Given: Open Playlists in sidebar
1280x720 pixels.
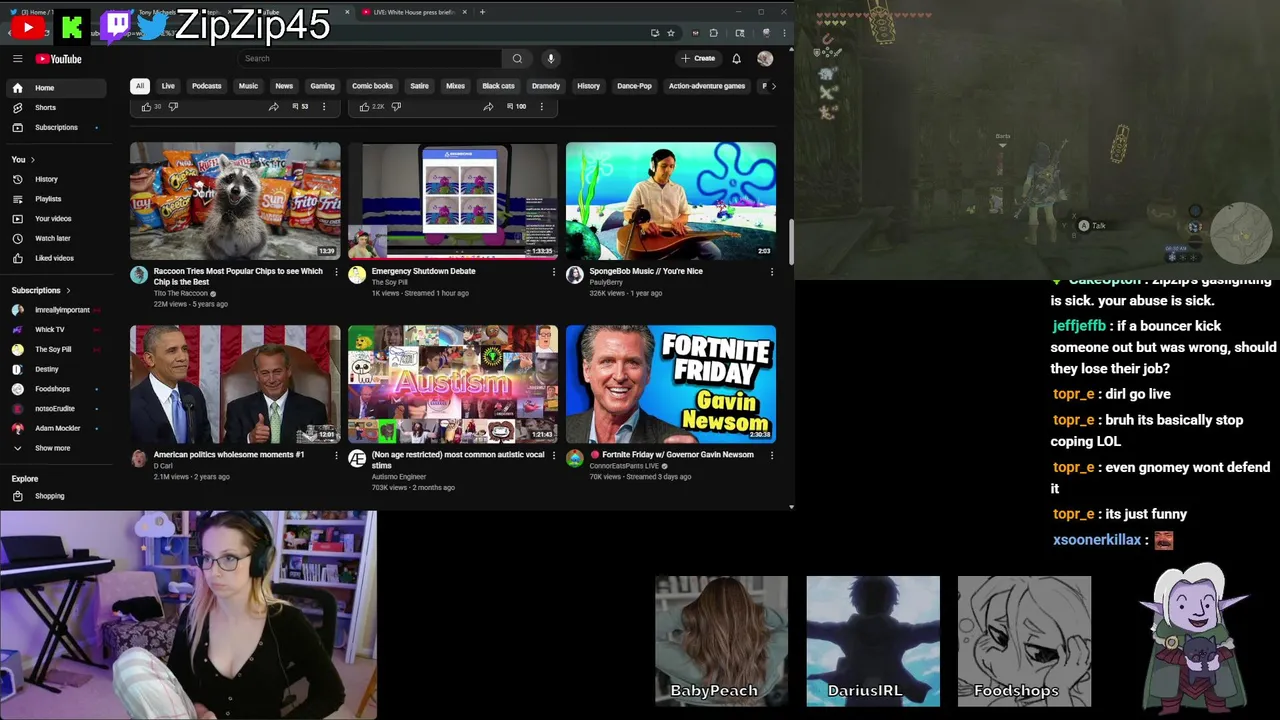Looking at the screenshot, I should pos(57,199).
